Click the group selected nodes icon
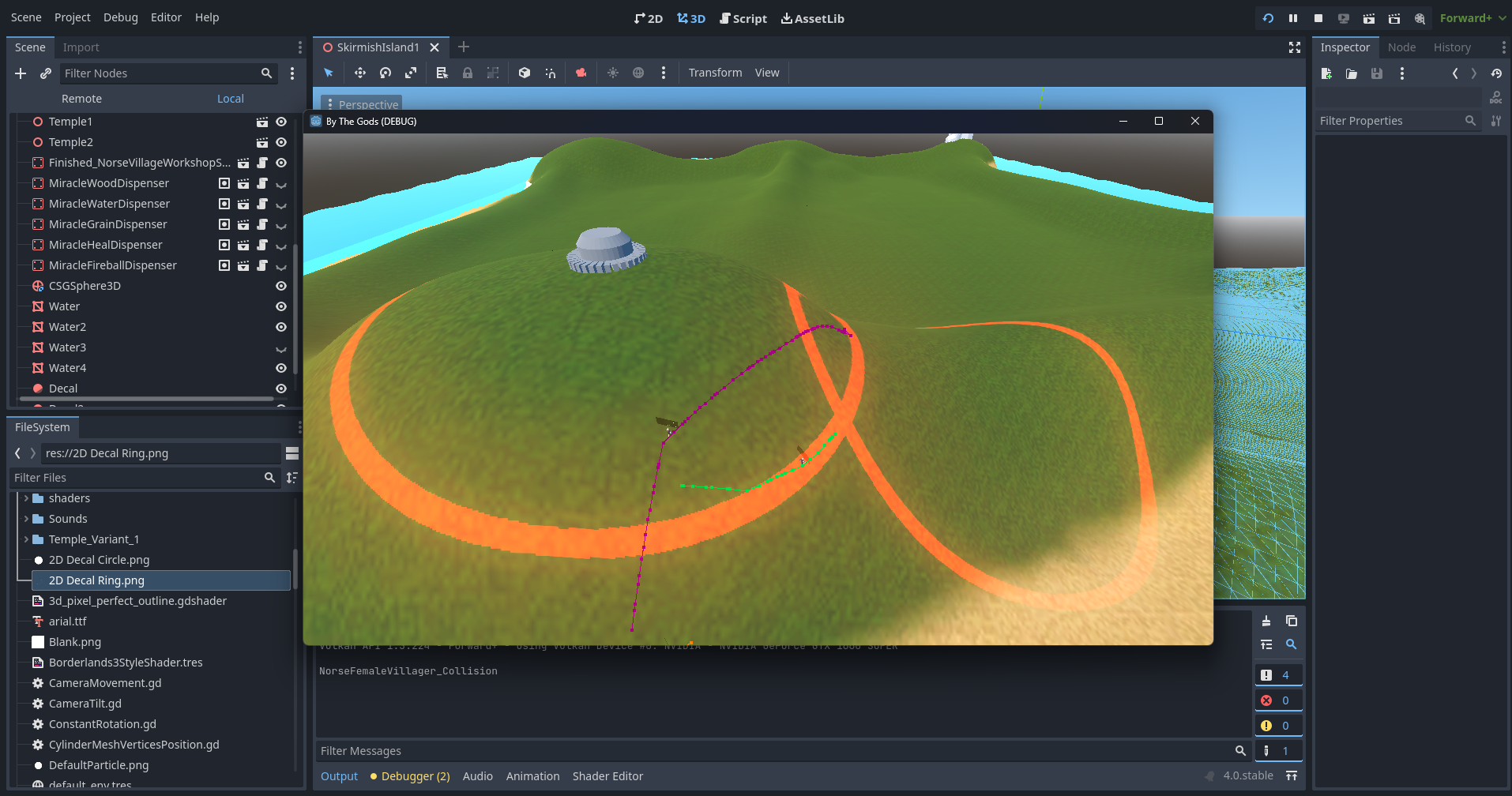 pos(493,73)
